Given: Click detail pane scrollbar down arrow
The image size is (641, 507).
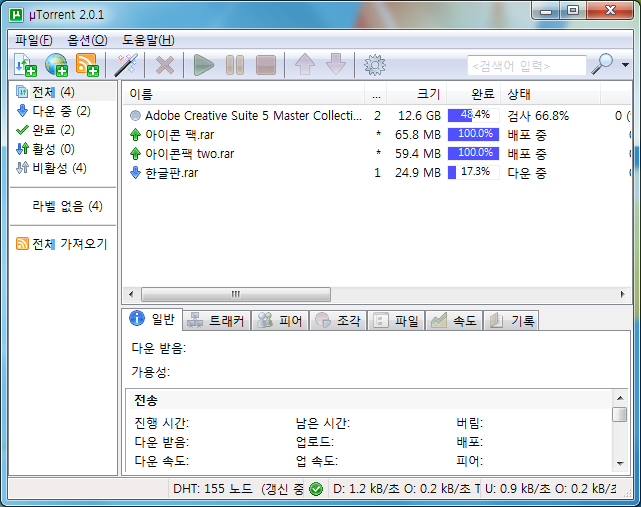Looking at the screenshot, I should click(620, 463).
